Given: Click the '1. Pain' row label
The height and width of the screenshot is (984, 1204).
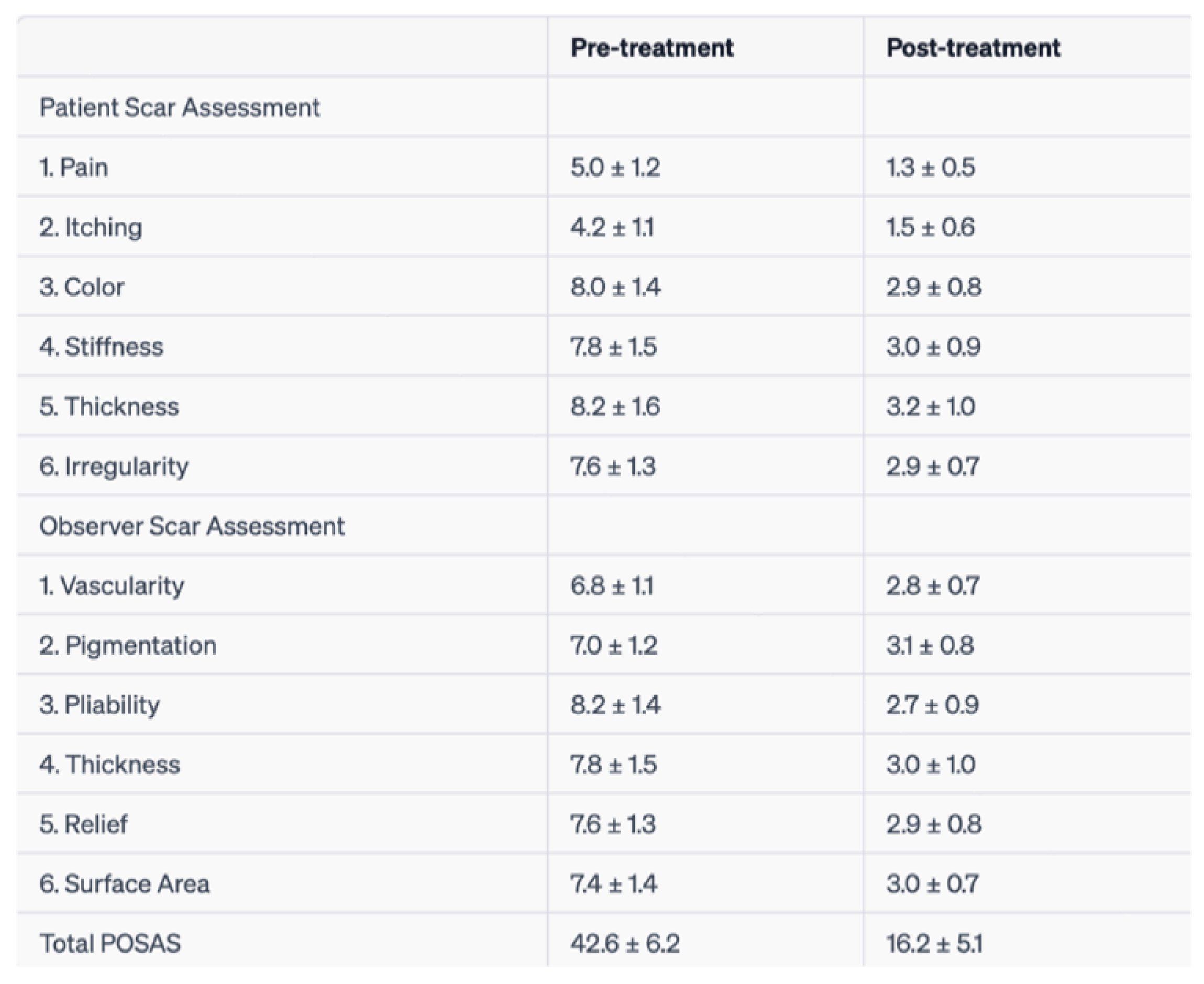Looking at the screenshot, I should (x=74, y=167).
